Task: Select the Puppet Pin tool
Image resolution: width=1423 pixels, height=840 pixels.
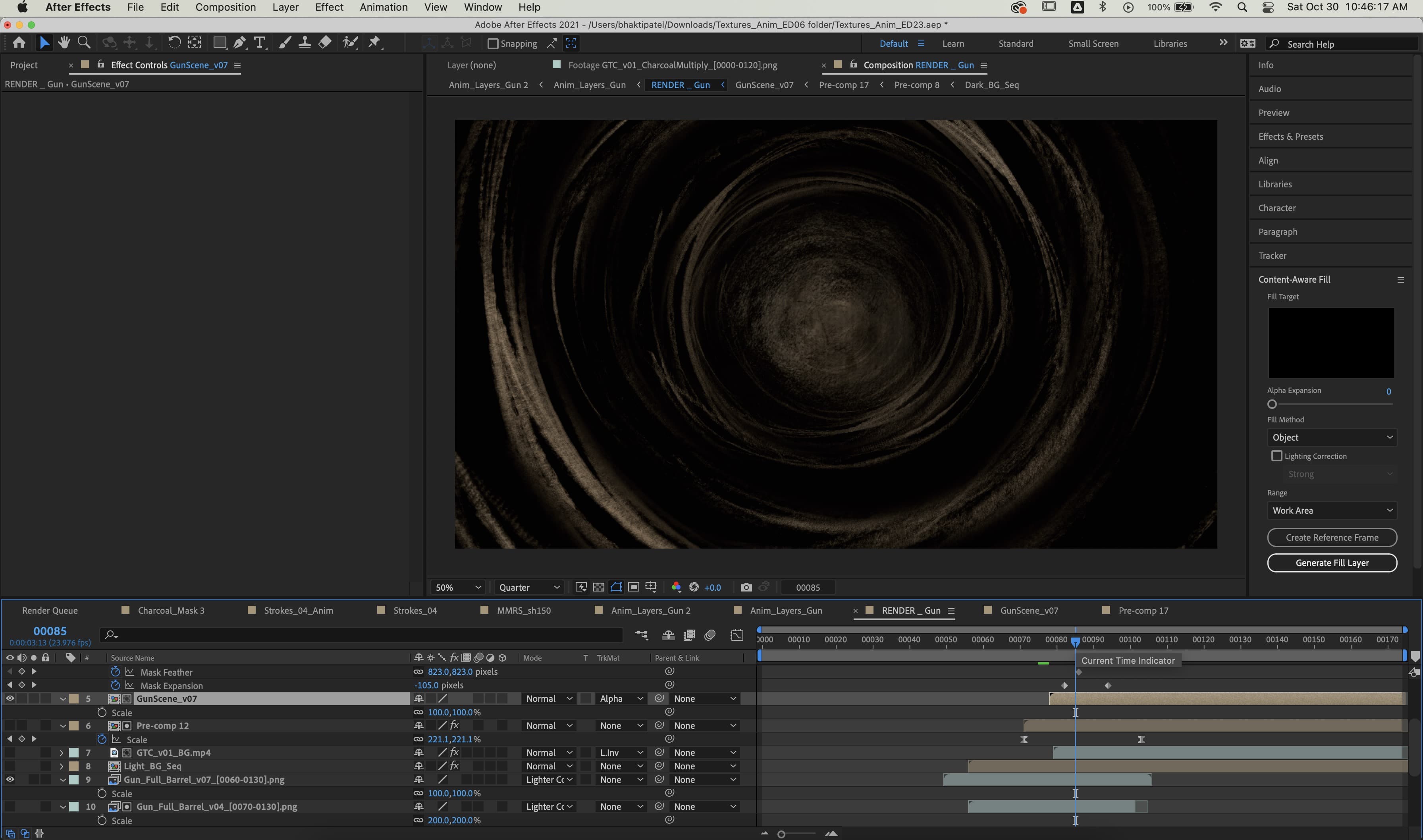Action: [374, 43]
